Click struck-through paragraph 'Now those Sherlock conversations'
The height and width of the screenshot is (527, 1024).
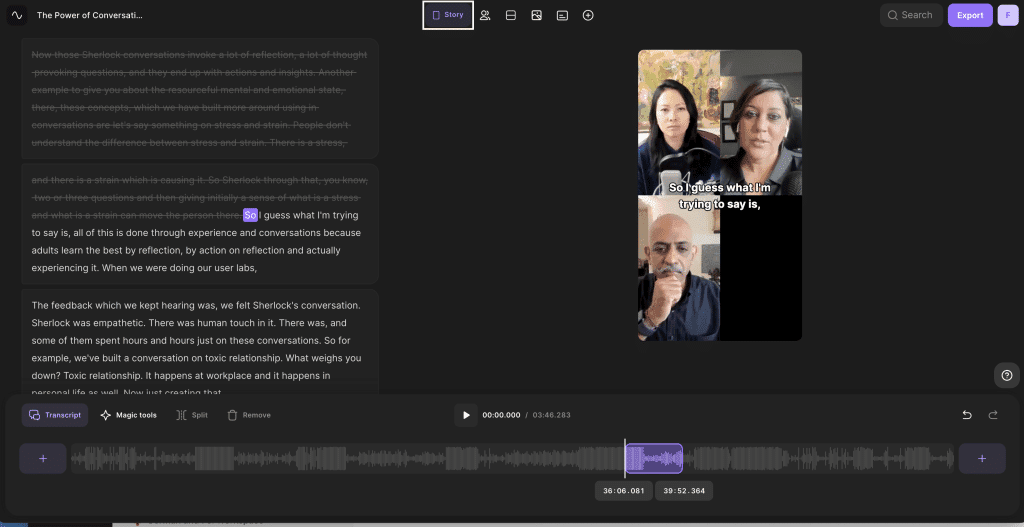(x=200, y=99)
